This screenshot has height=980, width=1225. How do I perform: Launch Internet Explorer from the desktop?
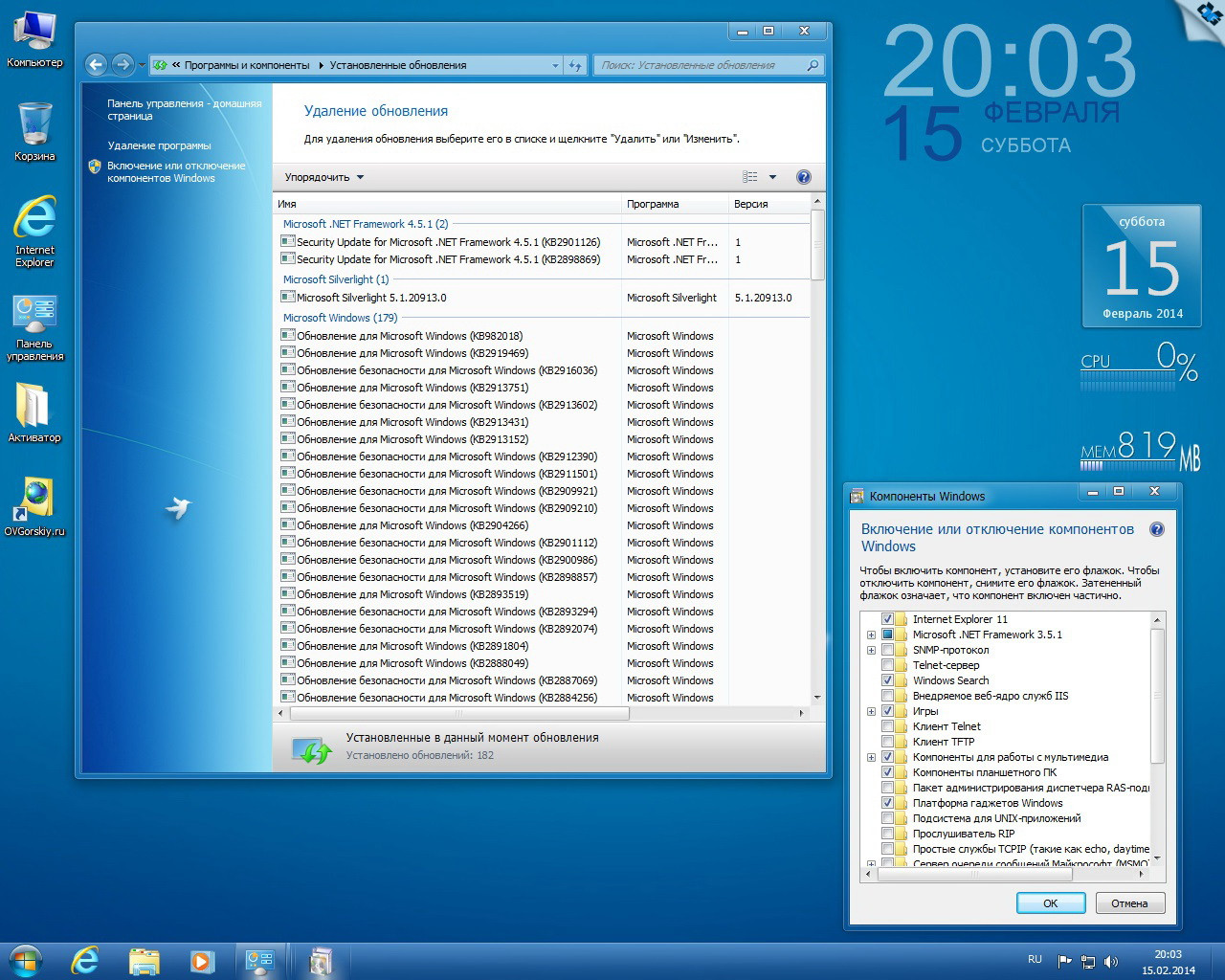(34, 231)
